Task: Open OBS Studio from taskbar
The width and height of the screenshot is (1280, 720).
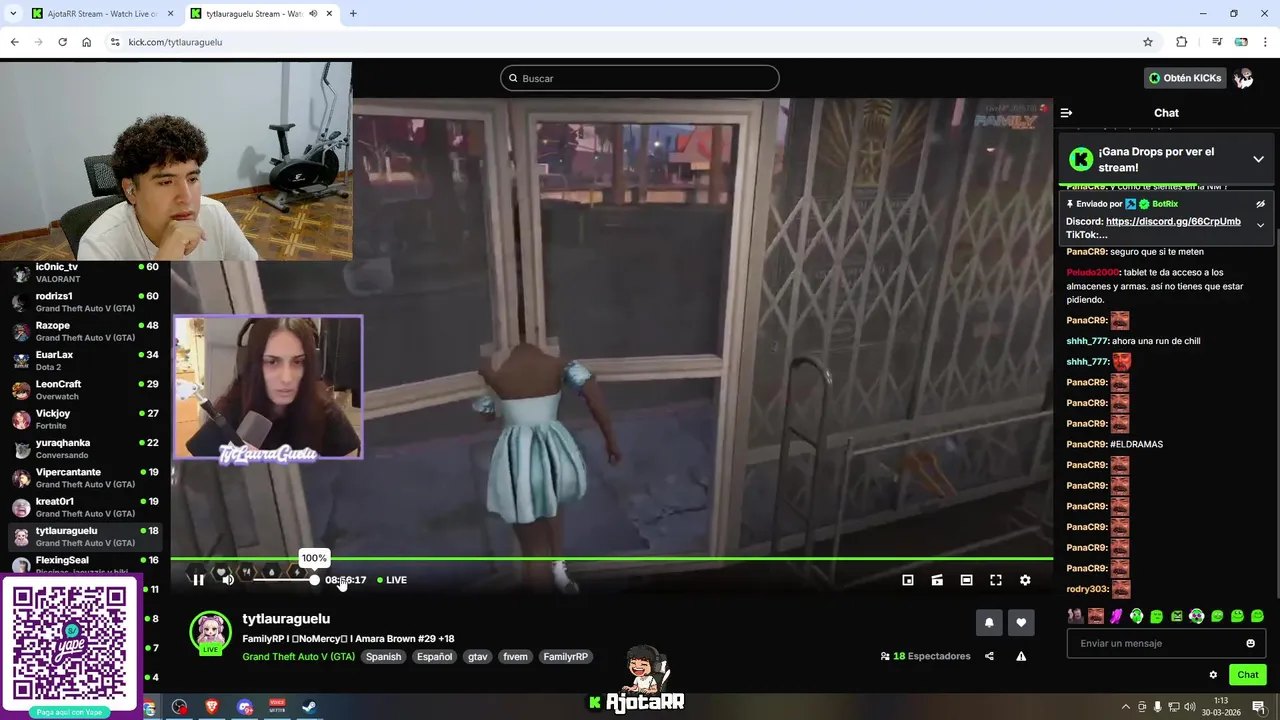Action: 179,707
